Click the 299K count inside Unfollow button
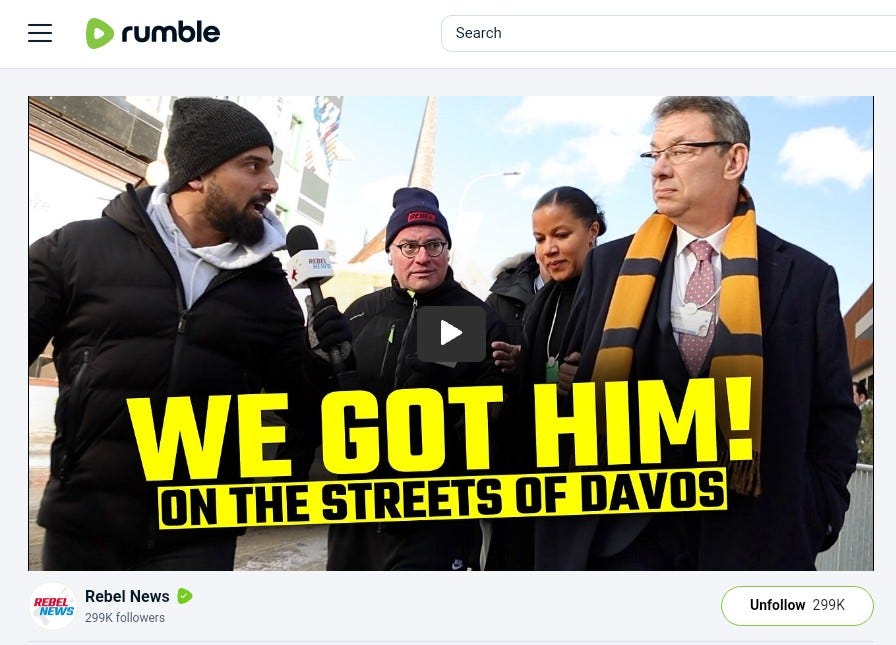 829,605
